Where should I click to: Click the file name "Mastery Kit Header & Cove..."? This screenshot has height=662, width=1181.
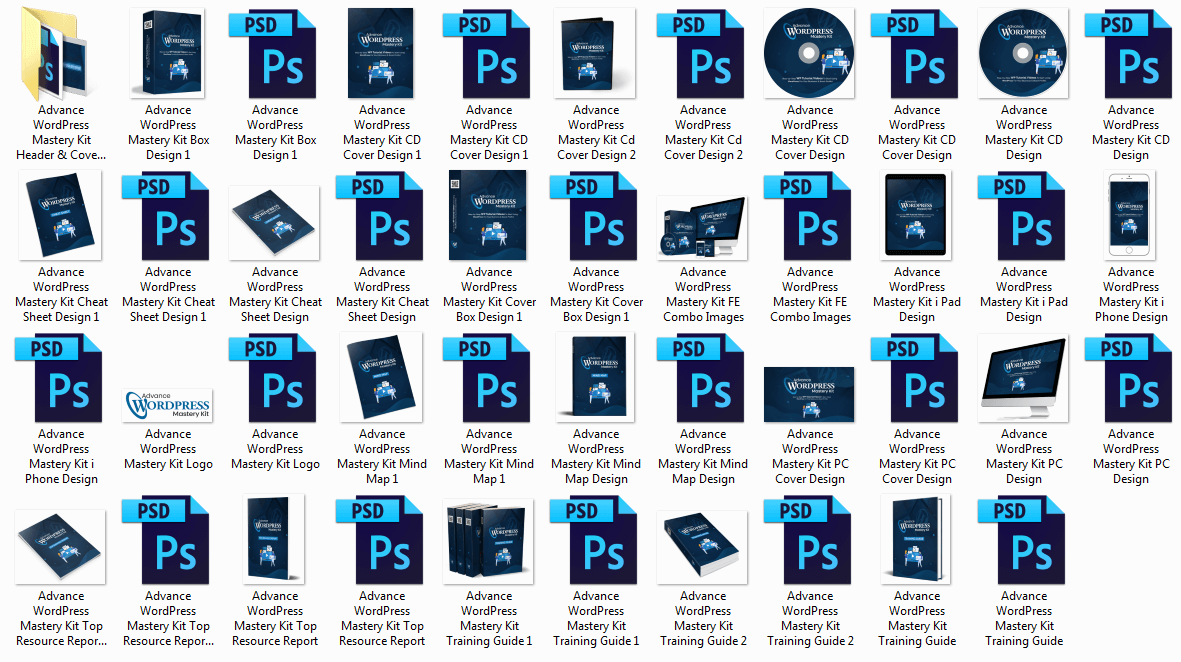61,133
